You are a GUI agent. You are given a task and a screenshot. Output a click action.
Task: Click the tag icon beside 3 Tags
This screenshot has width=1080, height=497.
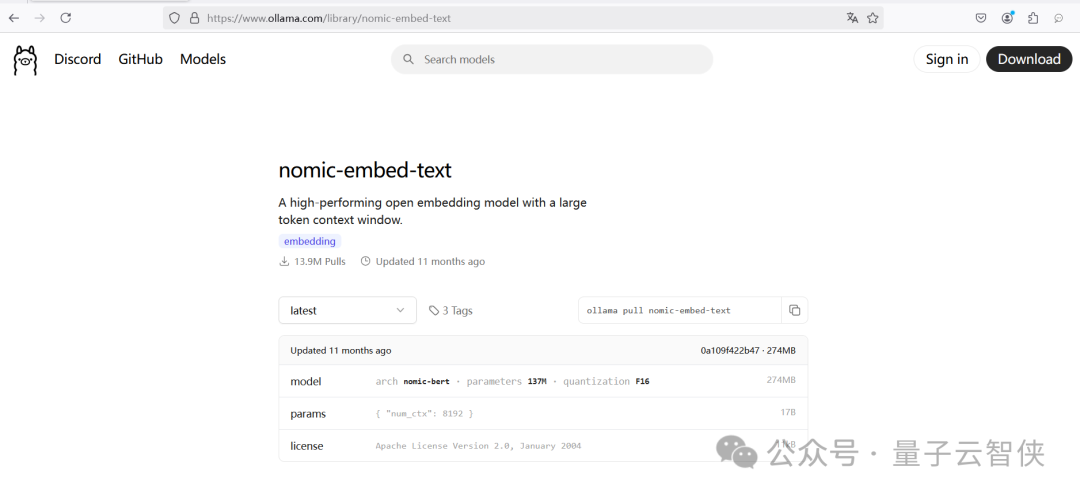[x=434, y=310]
